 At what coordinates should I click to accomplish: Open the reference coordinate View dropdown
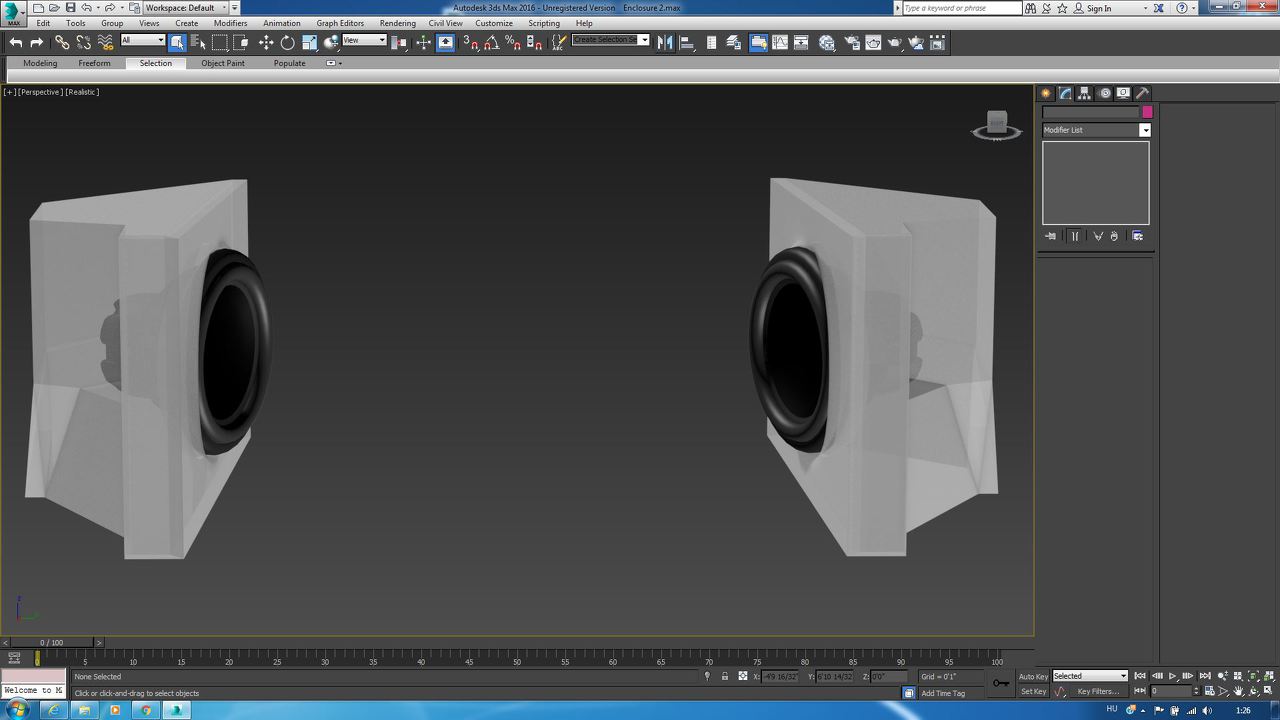coord(364,41)
